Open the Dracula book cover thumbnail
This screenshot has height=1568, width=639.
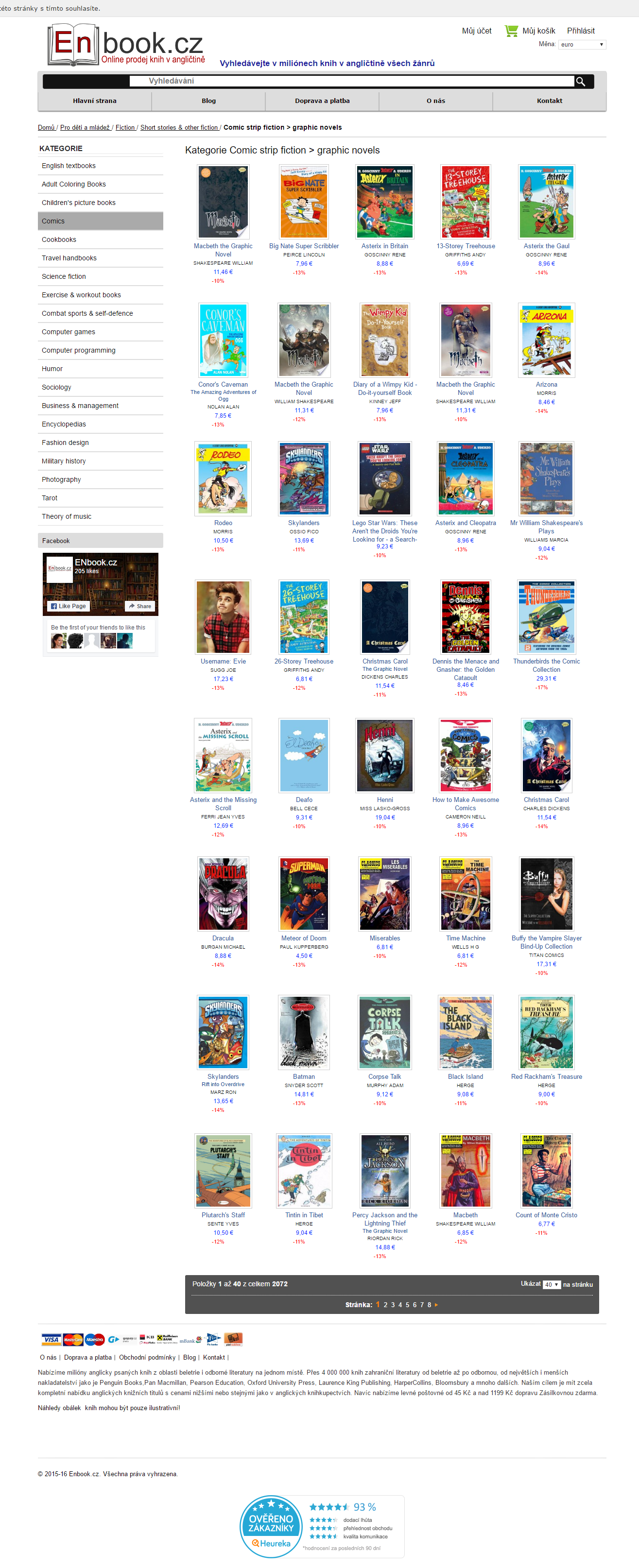(x=223, y=894)
